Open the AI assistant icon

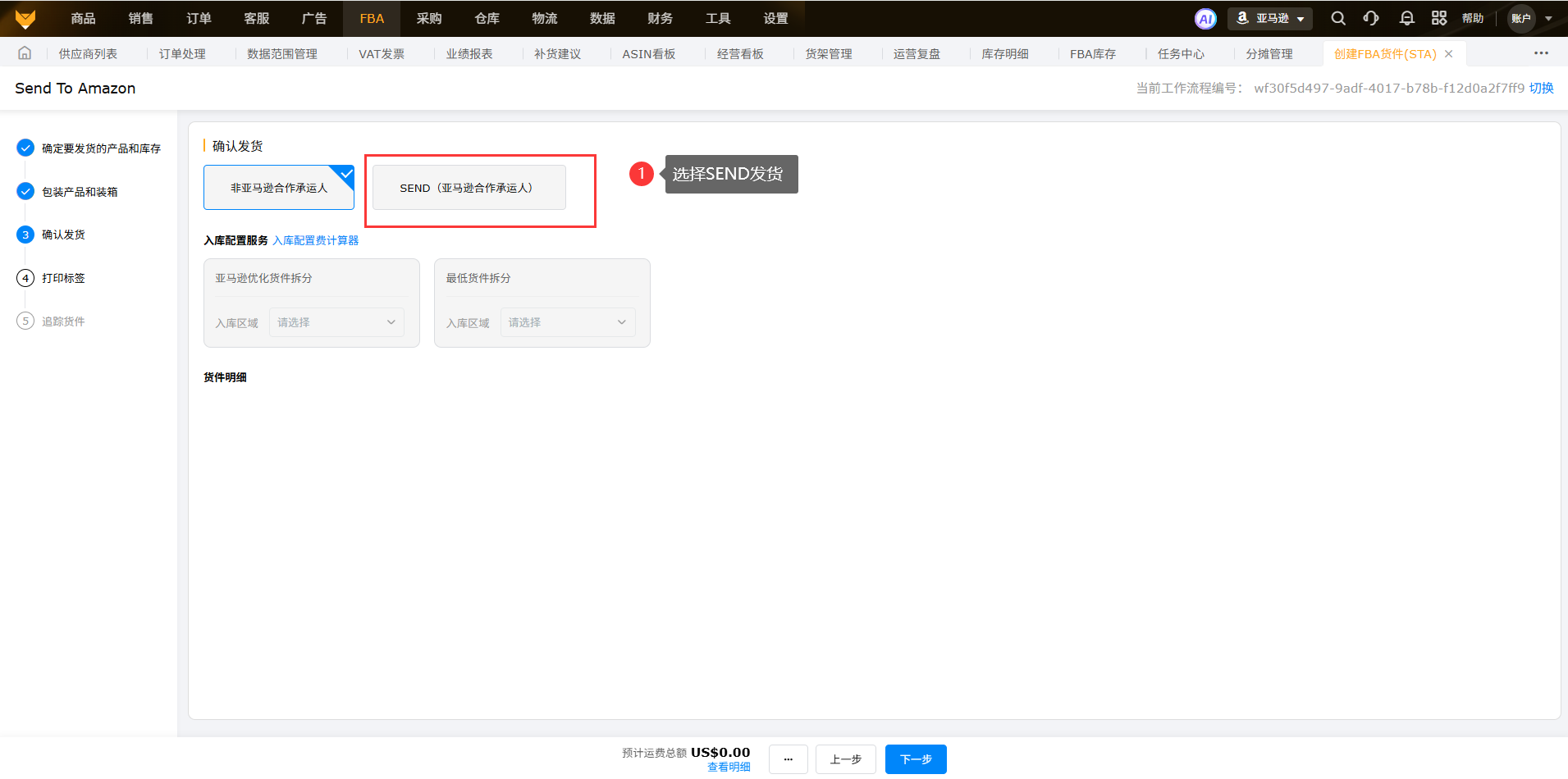point(1205,19)
